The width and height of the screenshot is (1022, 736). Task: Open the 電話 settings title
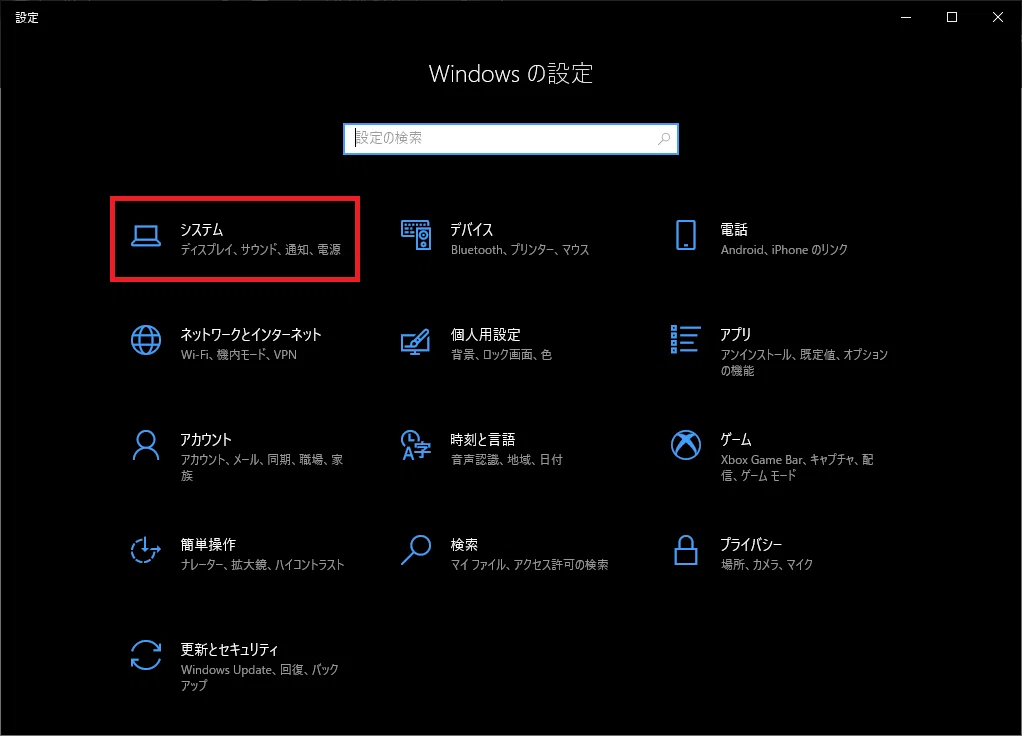coord(734,229)
